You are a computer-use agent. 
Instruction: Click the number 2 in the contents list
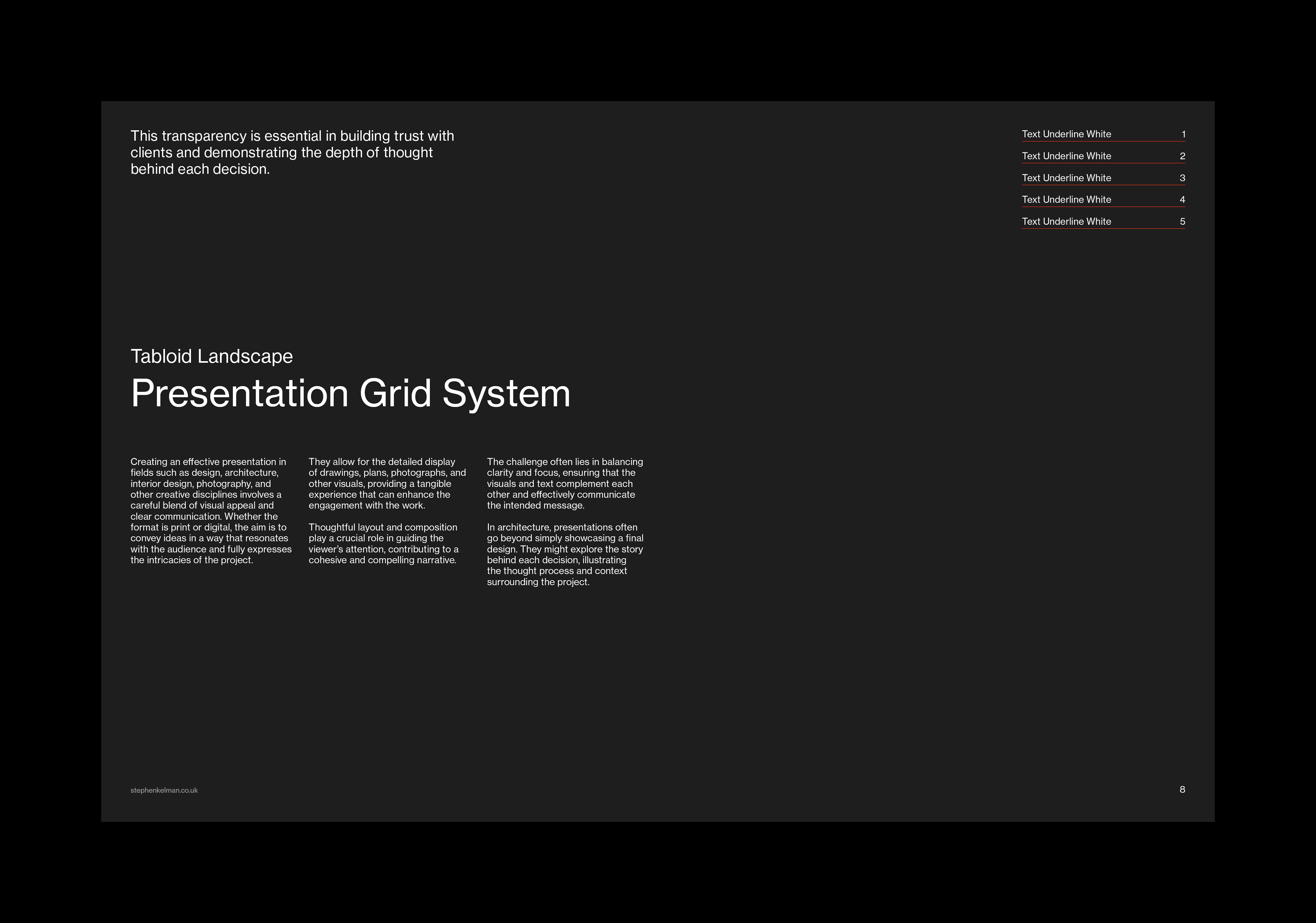coord(1182,156)
